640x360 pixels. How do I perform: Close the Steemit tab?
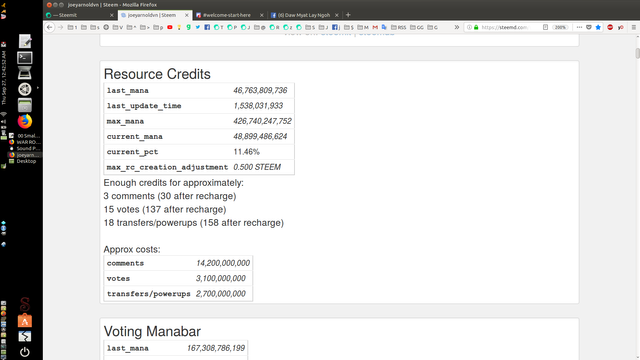pyautogui.click(x=111, y=15)
